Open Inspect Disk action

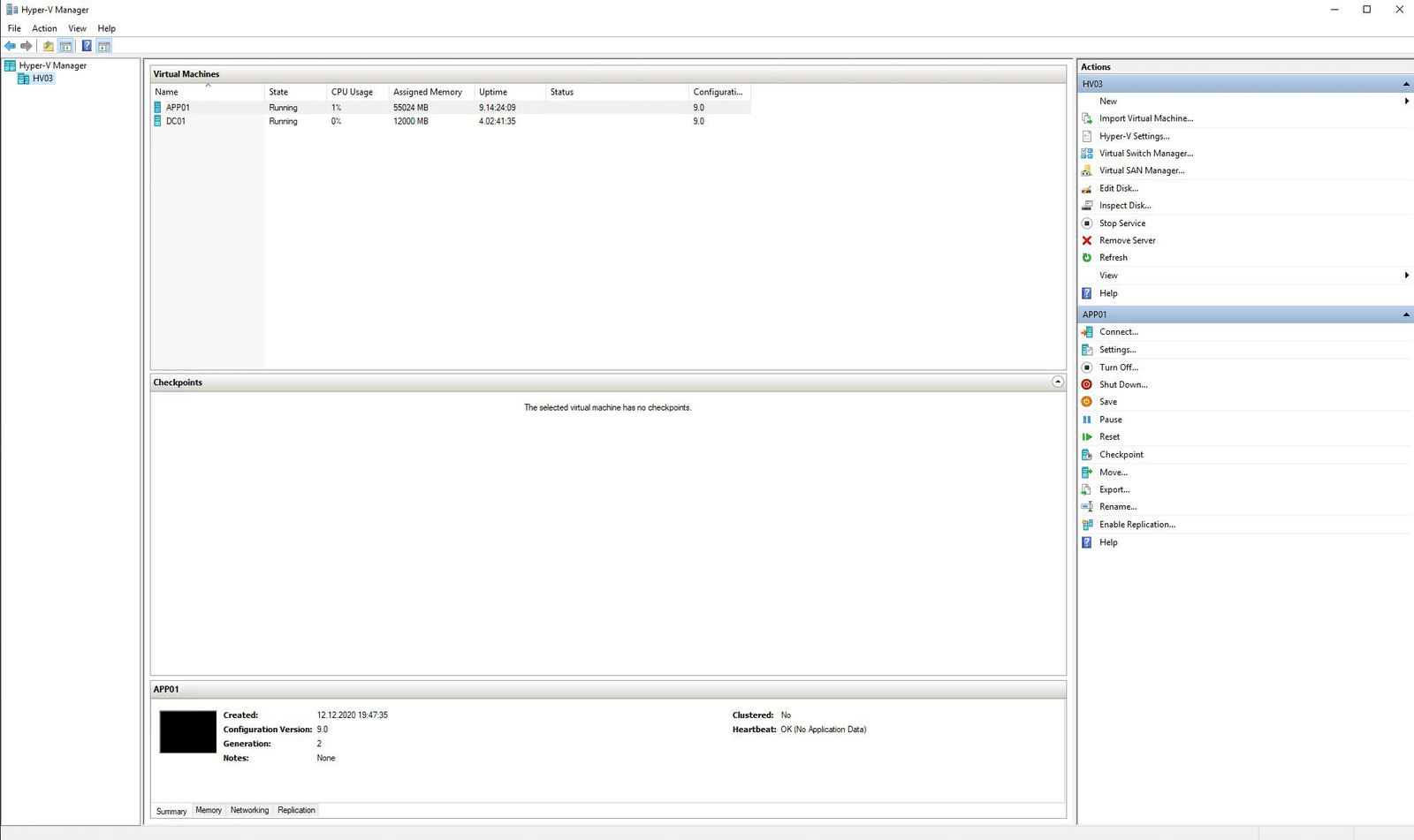[1125, 206]
